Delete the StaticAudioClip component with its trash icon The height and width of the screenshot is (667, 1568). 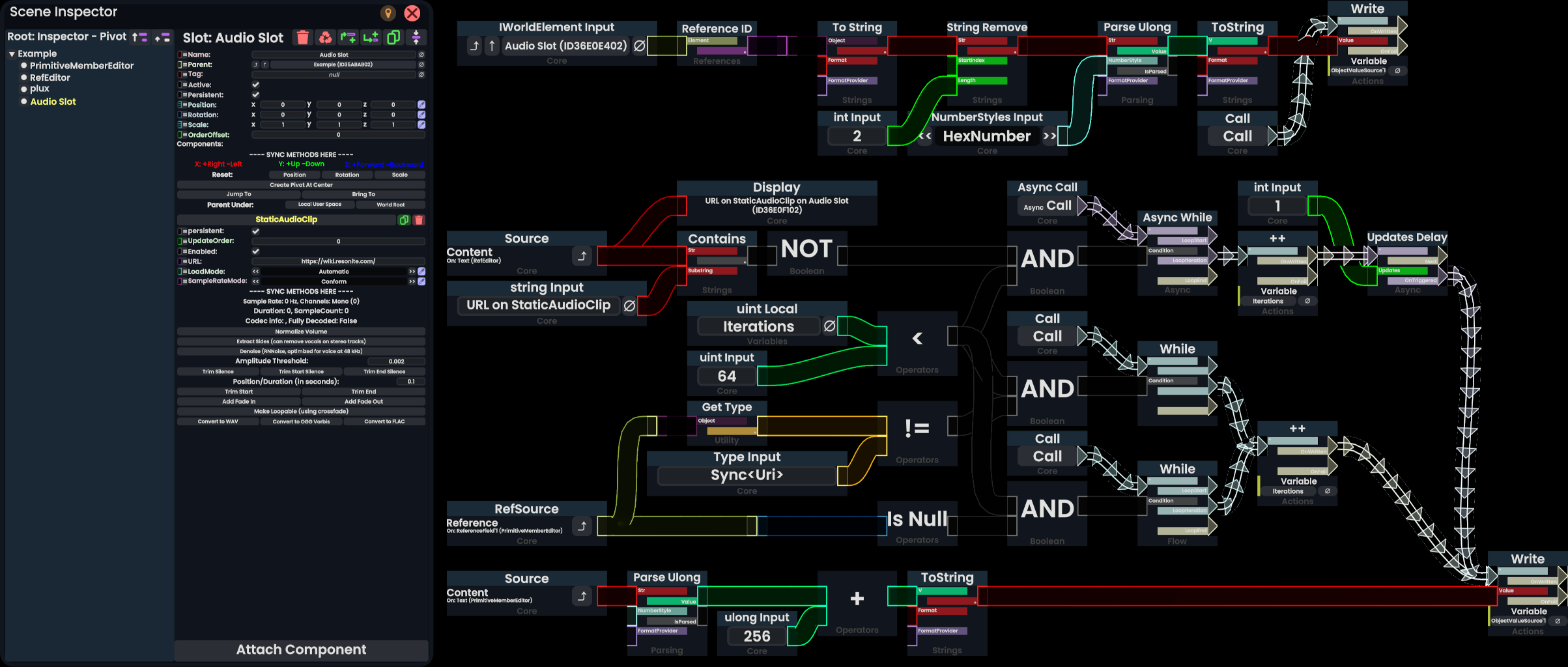[x=419, y=220]
